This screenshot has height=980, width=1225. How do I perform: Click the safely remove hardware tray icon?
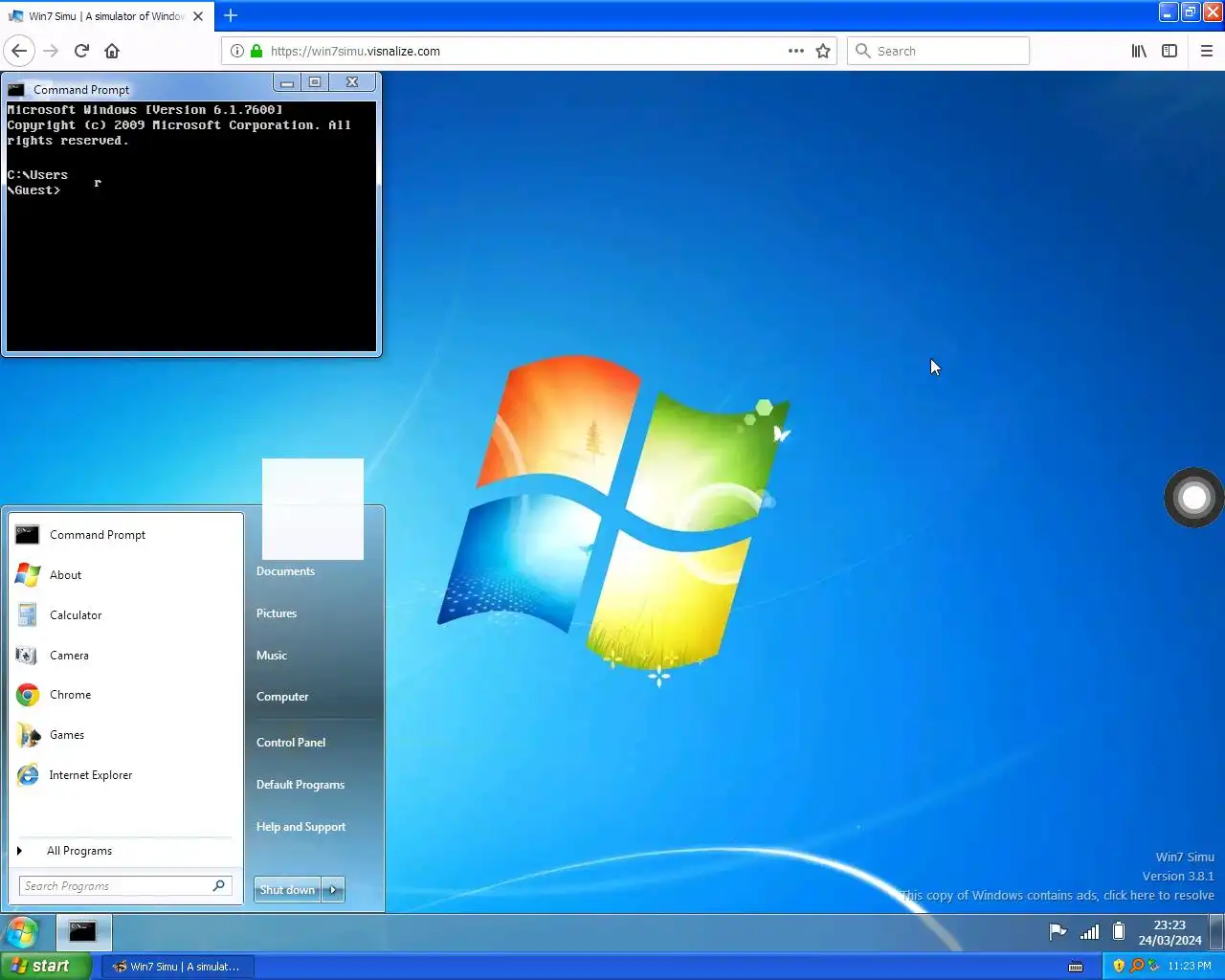pos(1153,966)
